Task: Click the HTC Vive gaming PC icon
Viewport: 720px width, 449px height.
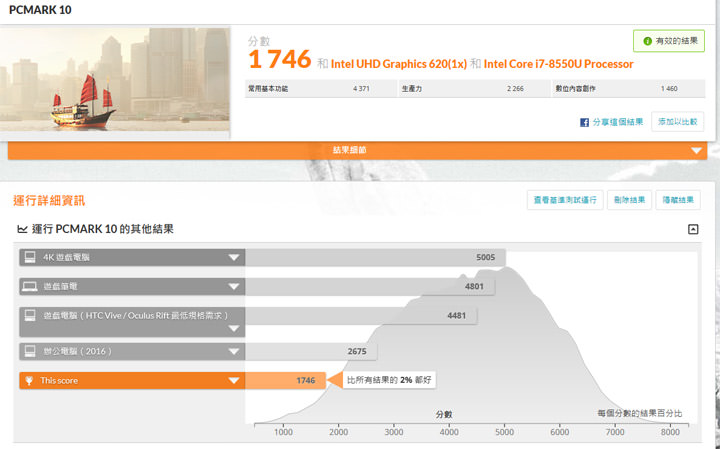Action: (x=29, y=315)
